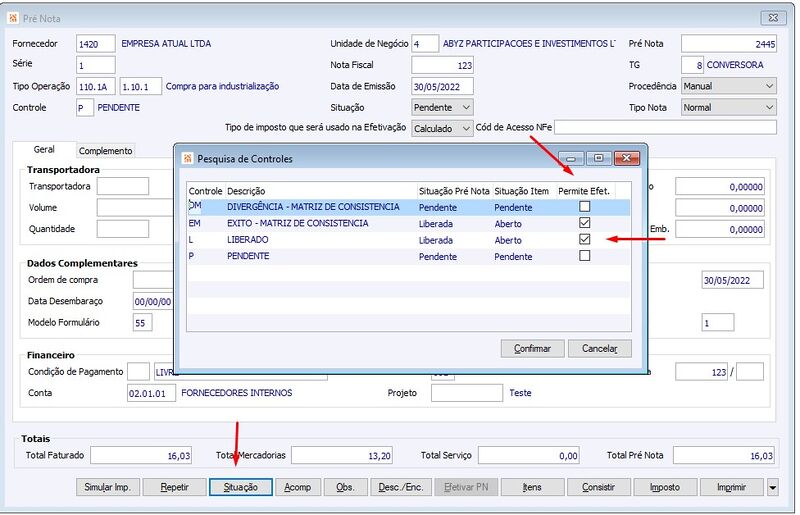Click the TG code field
Screen dimensions: 800x515
pyautogui.click(x=692, y=65)
